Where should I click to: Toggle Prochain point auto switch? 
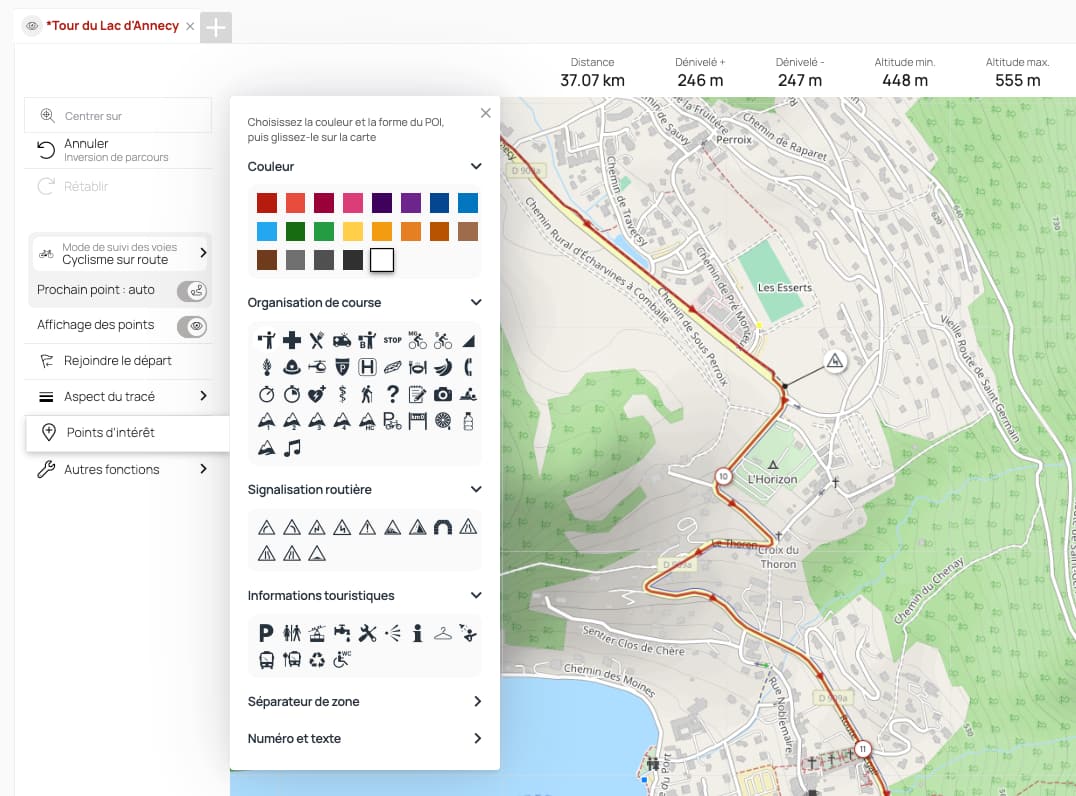click(192, 291)
